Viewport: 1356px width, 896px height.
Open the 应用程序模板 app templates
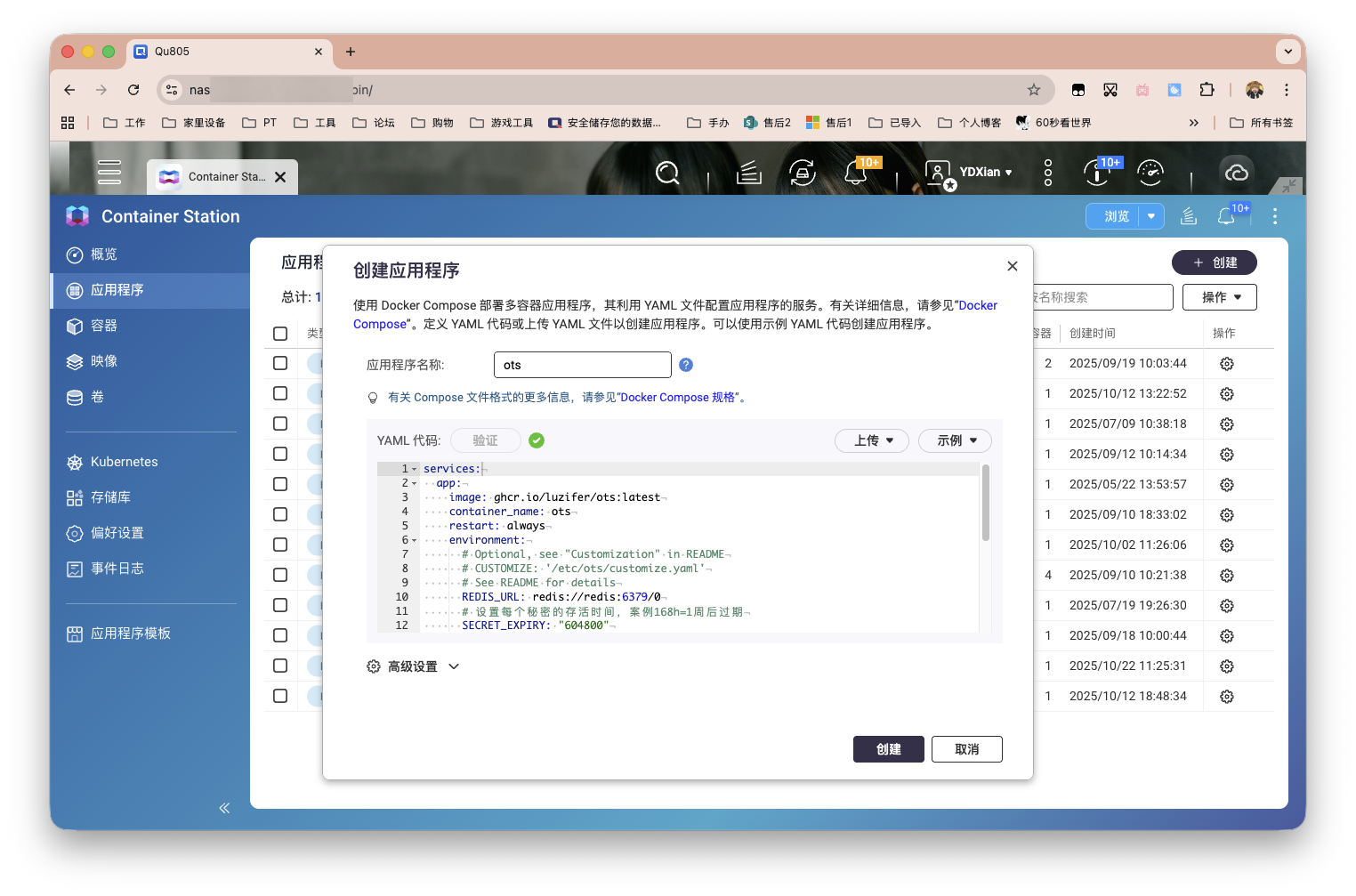(133, 633)
